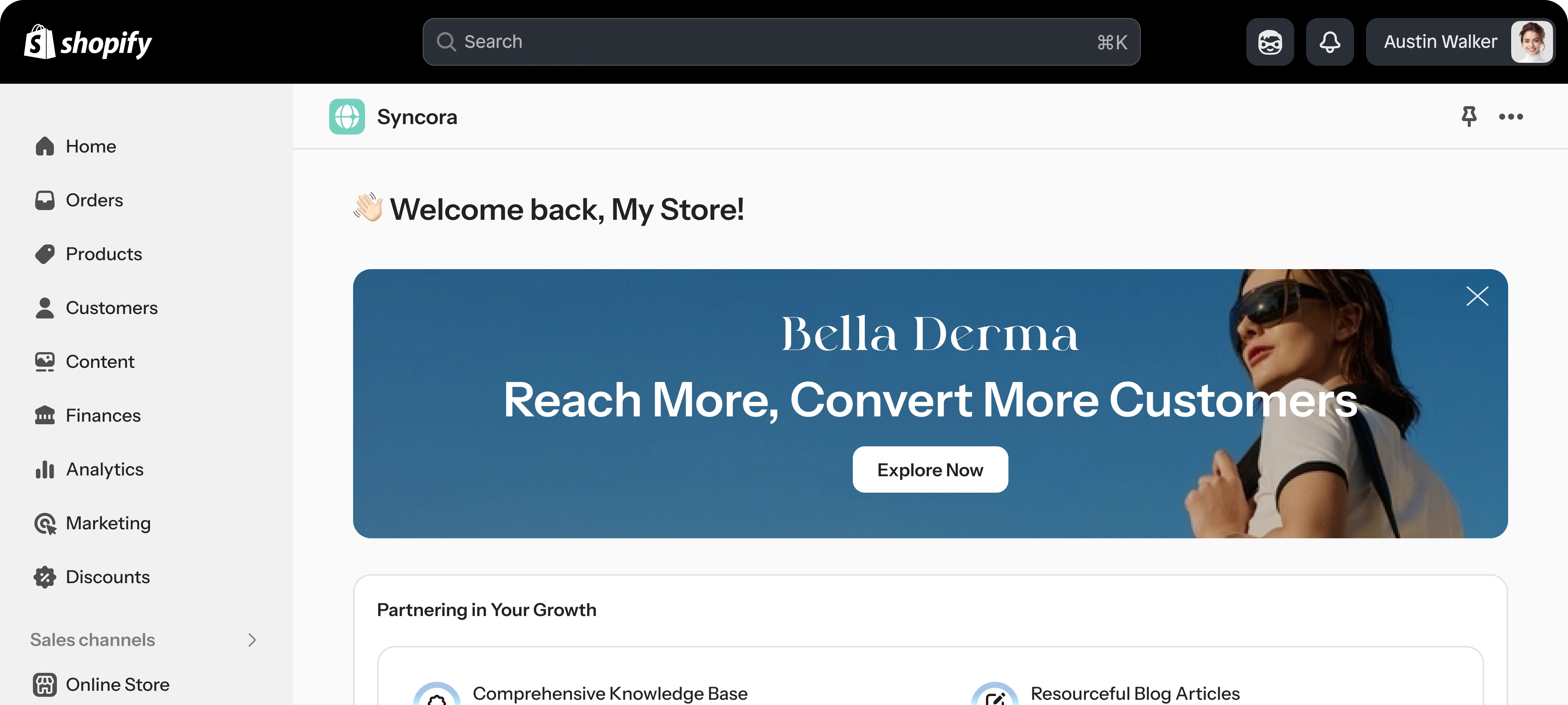Viewport: 1568px width, 705px height.
Task: Click the Knowledge Base circular icon
Action: pyautogui.click(x=437, y=694)
